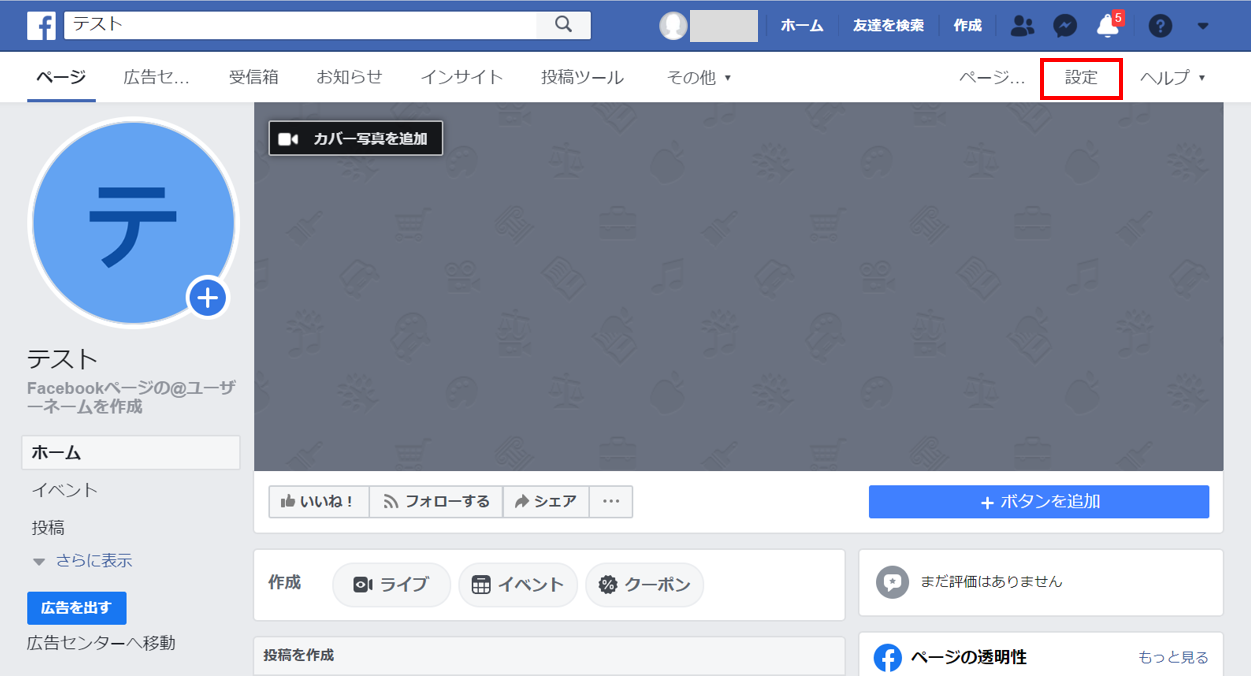Click the もっと見る link
1251x681 pixels.
coord(1173,657)
